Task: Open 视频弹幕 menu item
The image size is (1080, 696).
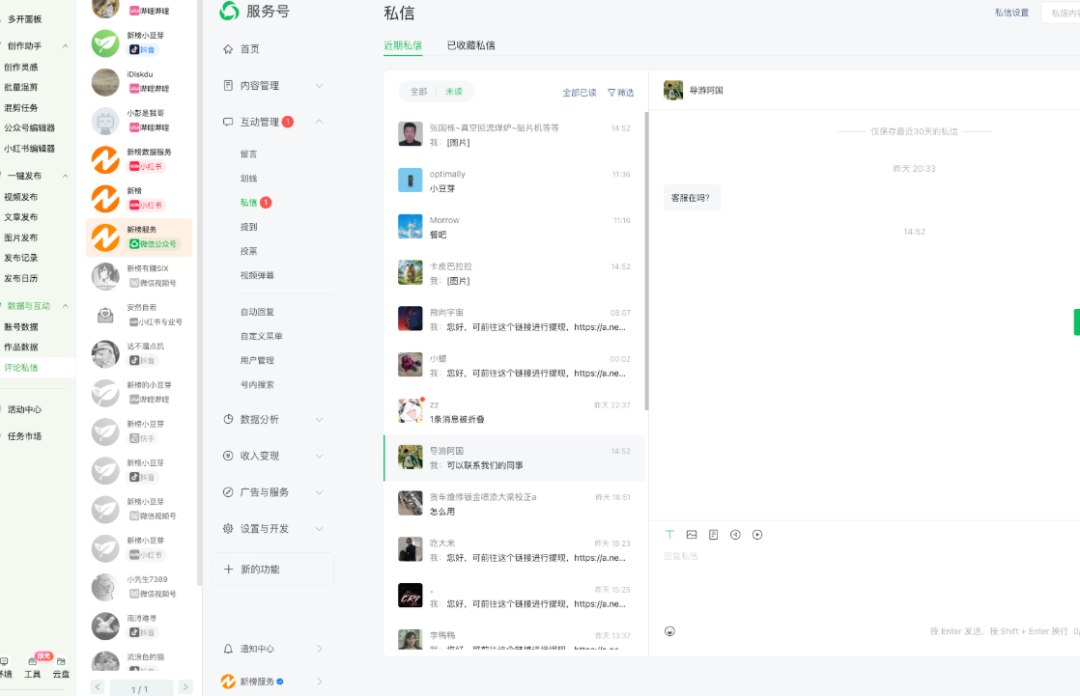Action: (257, 276)
